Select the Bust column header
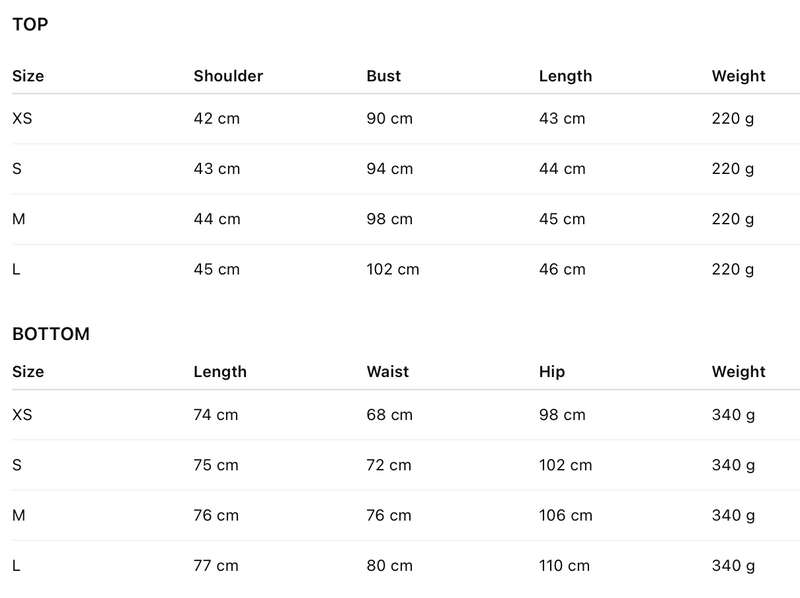800x598 pixels. [385, 76]
